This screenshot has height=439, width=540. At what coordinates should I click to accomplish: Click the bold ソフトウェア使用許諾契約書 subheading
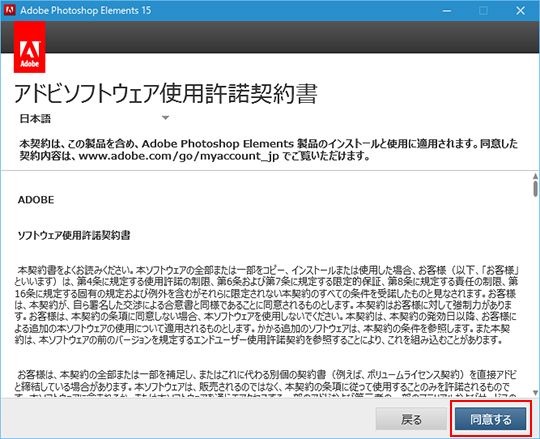[74, 236]
